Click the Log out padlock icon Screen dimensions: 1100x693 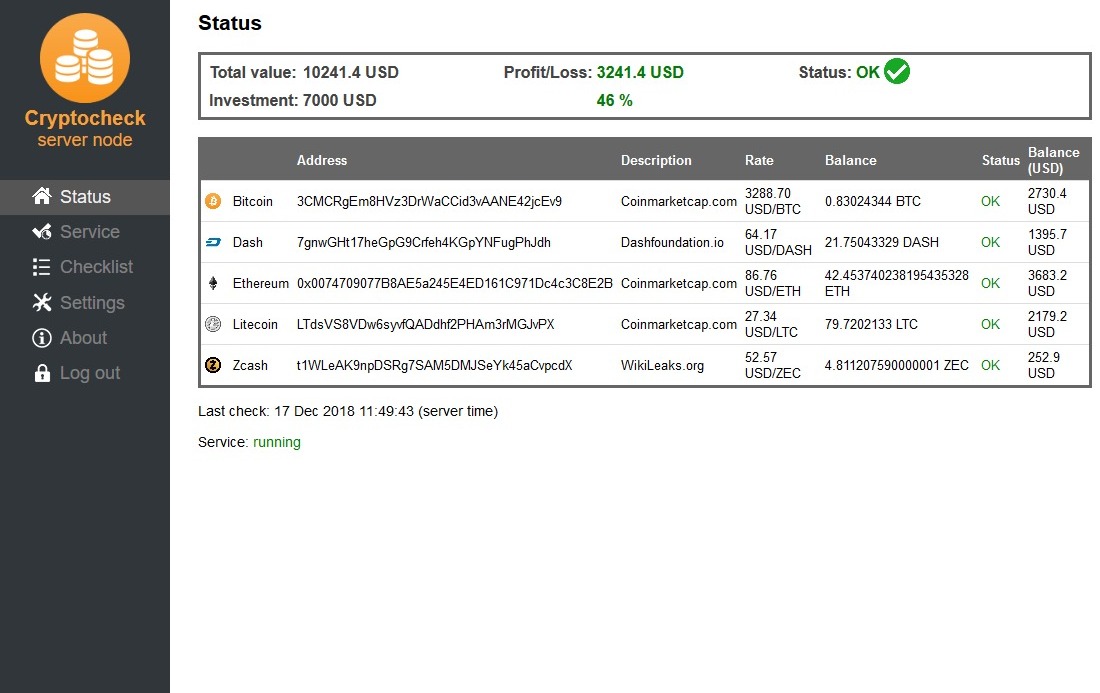point(41,373)
